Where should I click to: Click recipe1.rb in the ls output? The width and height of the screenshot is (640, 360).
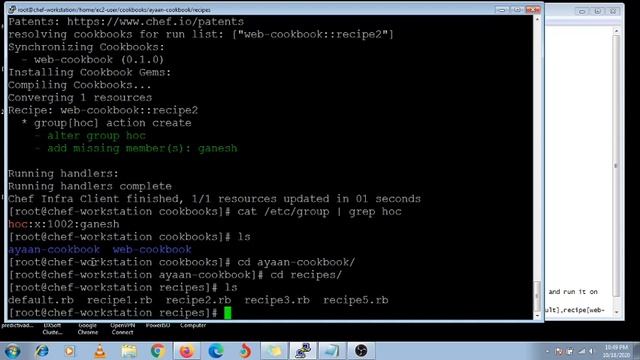tap(119, 300)
